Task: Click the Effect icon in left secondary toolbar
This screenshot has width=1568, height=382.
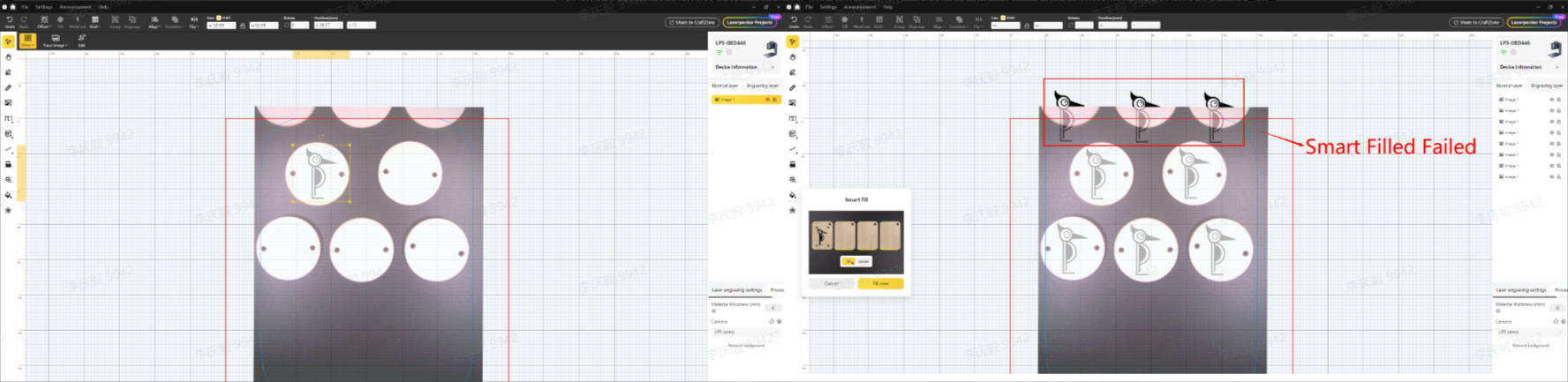Action: (x=27, y=41)
